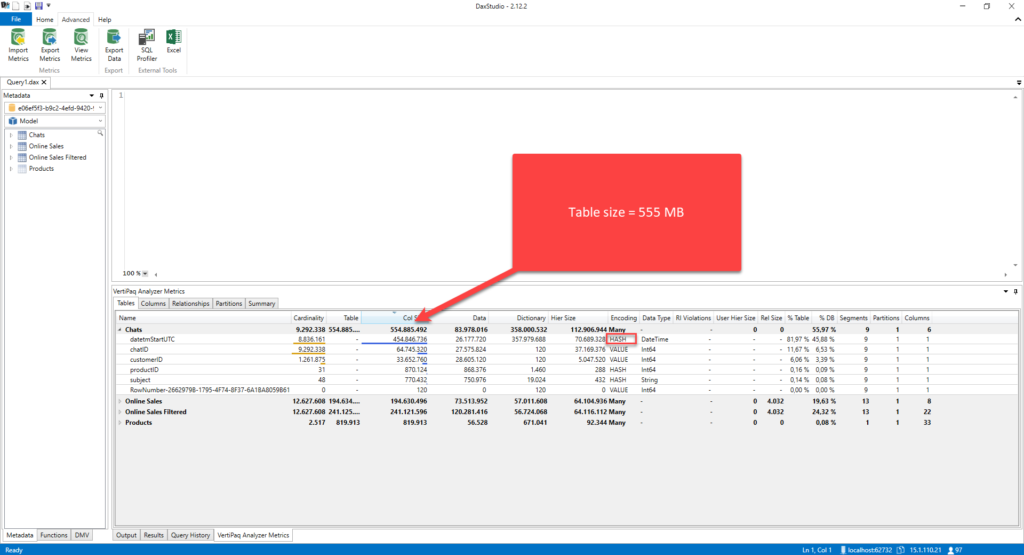Click the editor horizontal scrollbar left arrow
The height and width of the screenshot is (555, 1024).
point(156,274)
